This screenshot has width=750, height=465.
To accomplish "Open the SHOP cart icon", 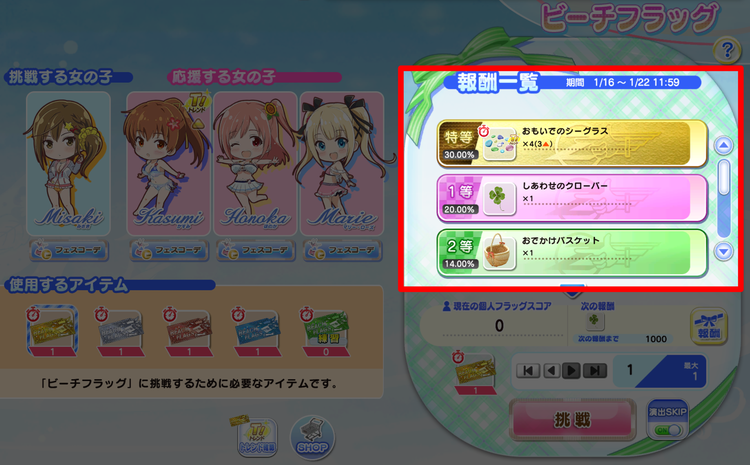I will coord(312,438).
